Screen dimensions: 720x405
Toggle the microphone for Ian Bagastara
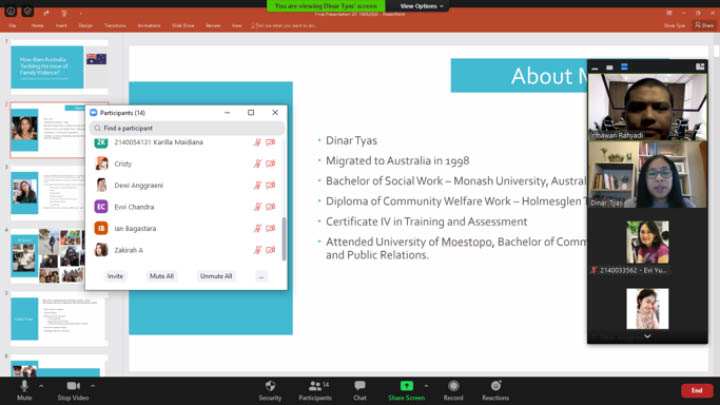tap(257, 228)
